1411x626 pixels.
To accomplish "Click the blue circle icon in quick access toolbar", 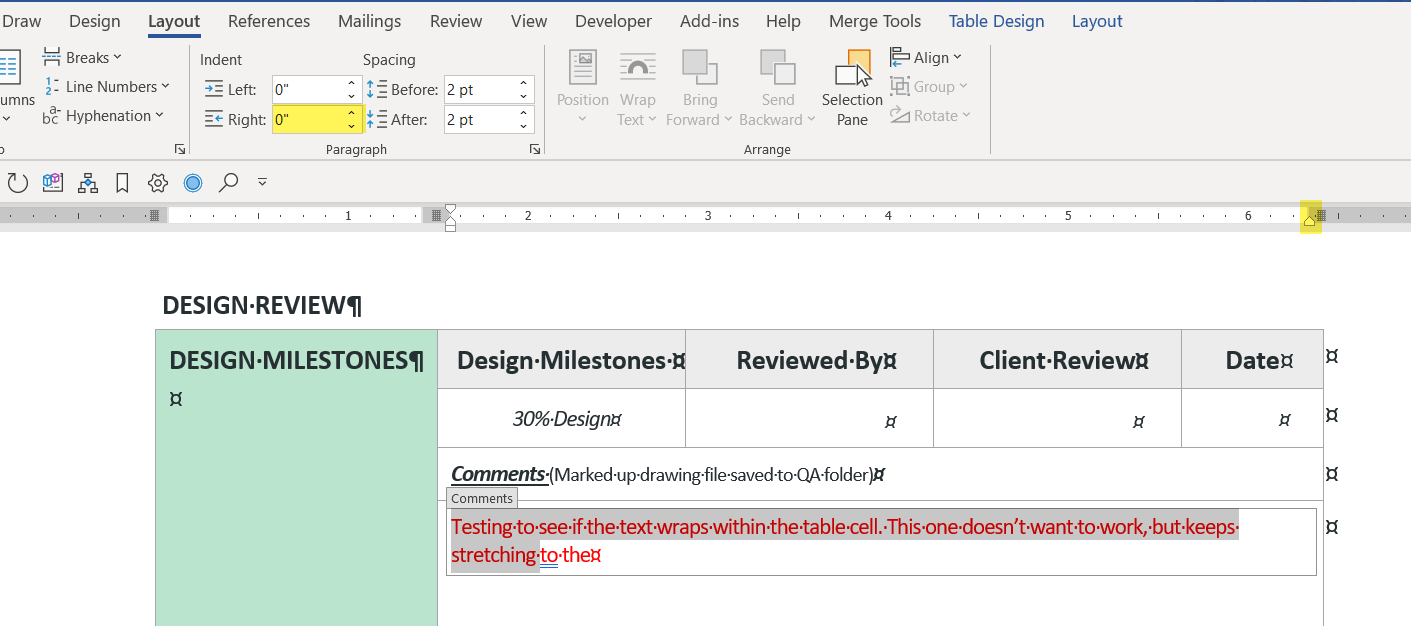I will tap(193, 183).
